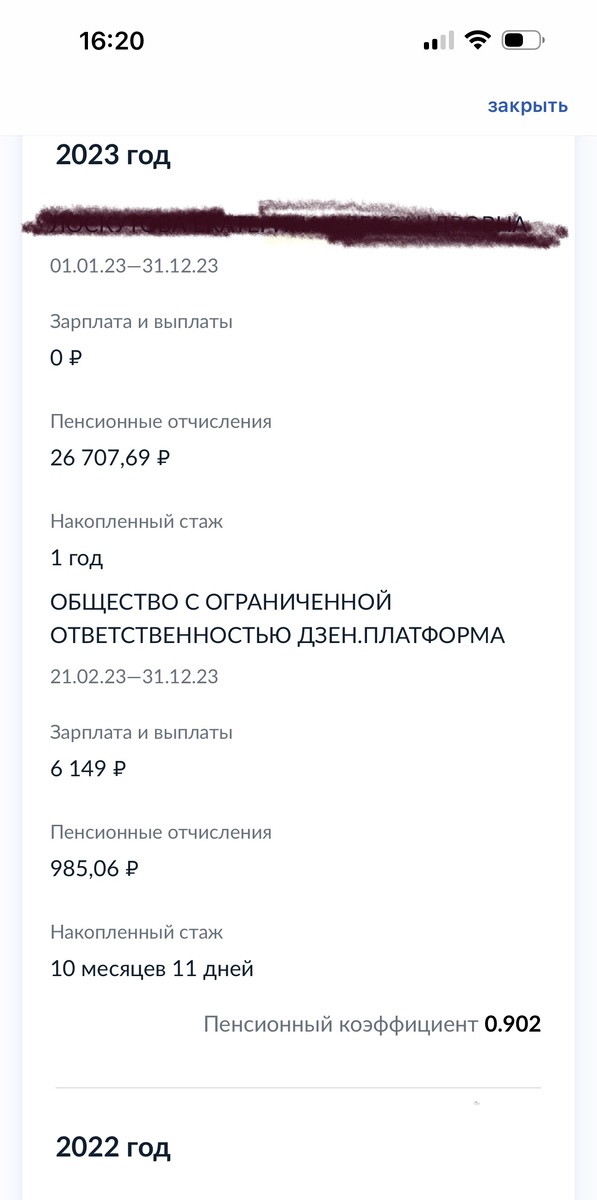Select the ruble symbol next to 0
The image size is (597, 1200).
coord(73,359)
